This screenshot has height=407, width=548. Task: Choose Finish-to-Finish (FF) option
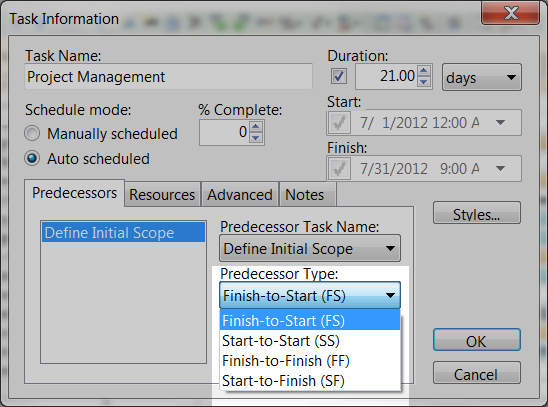point(310,361)
